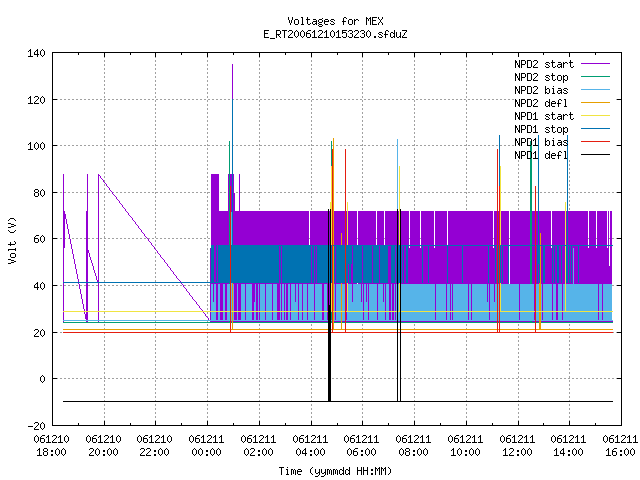Click the y-axis tick value -20
Image resolution: width=640 pixels, height=480 pixels.
pyautogui.click(x=36, y=426)
